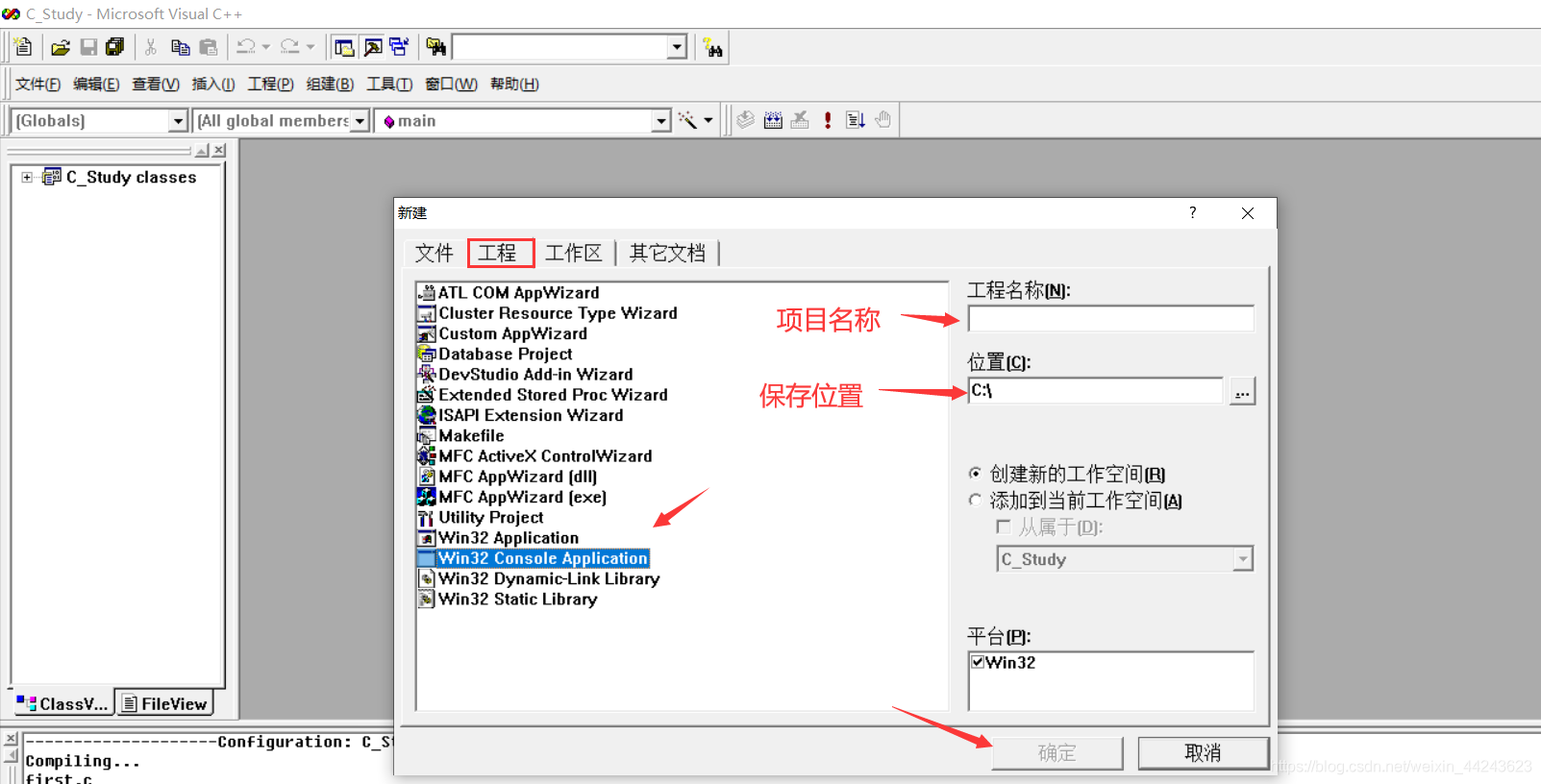Image resolution: width=1541 pixels, height=784 pixels.
Task: Toggle the Workspace window icon
Action: [x=344, y=47]
